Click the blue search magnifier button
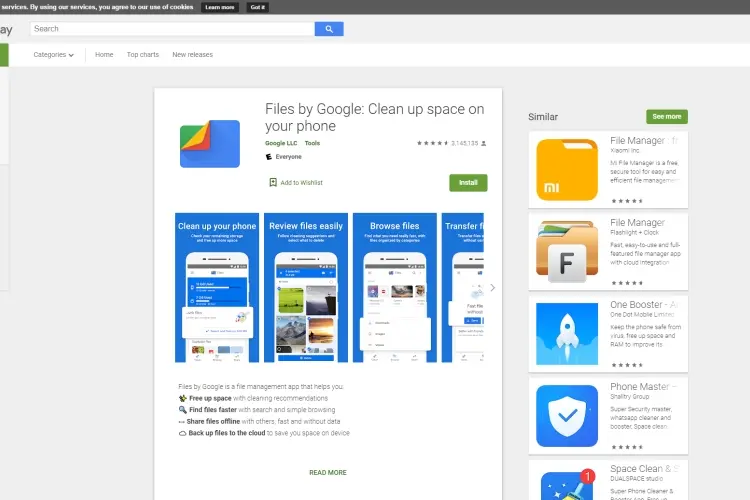 [x=329, y=29]
